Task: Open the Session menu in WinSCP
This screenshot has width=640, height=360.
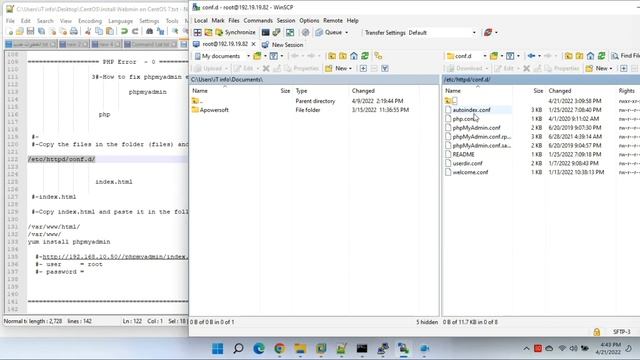Action: [x=286, y=20]
